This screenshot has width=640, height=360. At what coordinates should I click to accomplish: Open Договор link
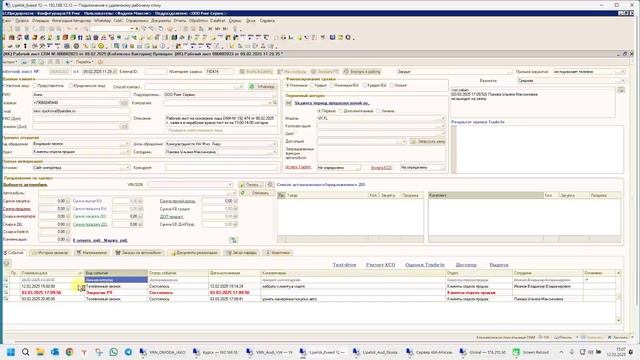pyautogui.click(x=466, y=265)
